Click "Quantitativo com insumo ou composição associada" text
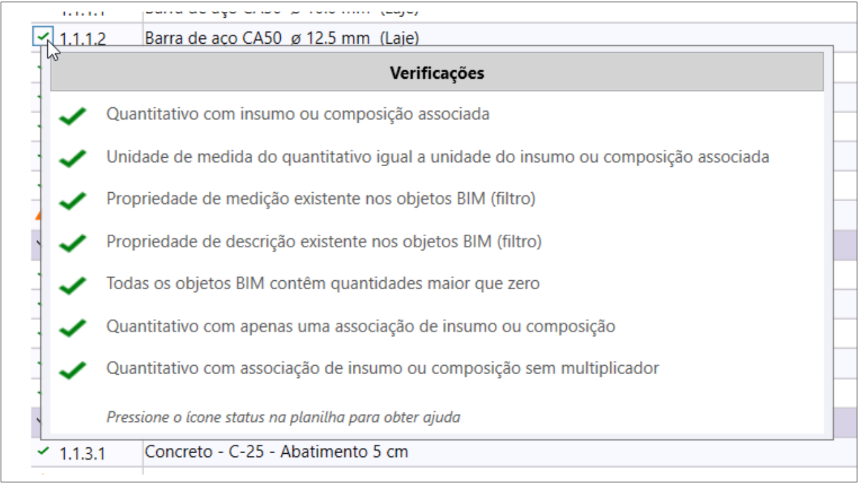 [298, 114]
